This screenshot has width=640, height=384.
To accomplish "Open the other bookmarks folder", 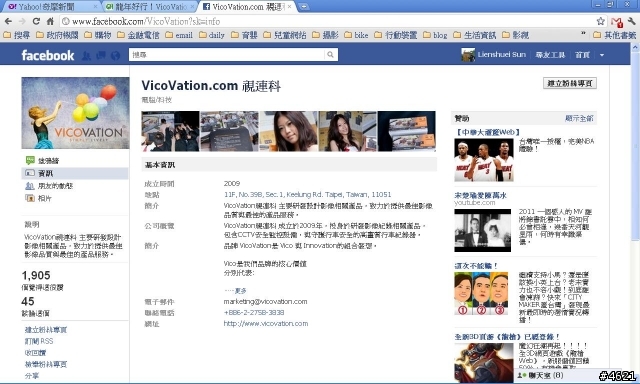I will (x=614, y=35).
